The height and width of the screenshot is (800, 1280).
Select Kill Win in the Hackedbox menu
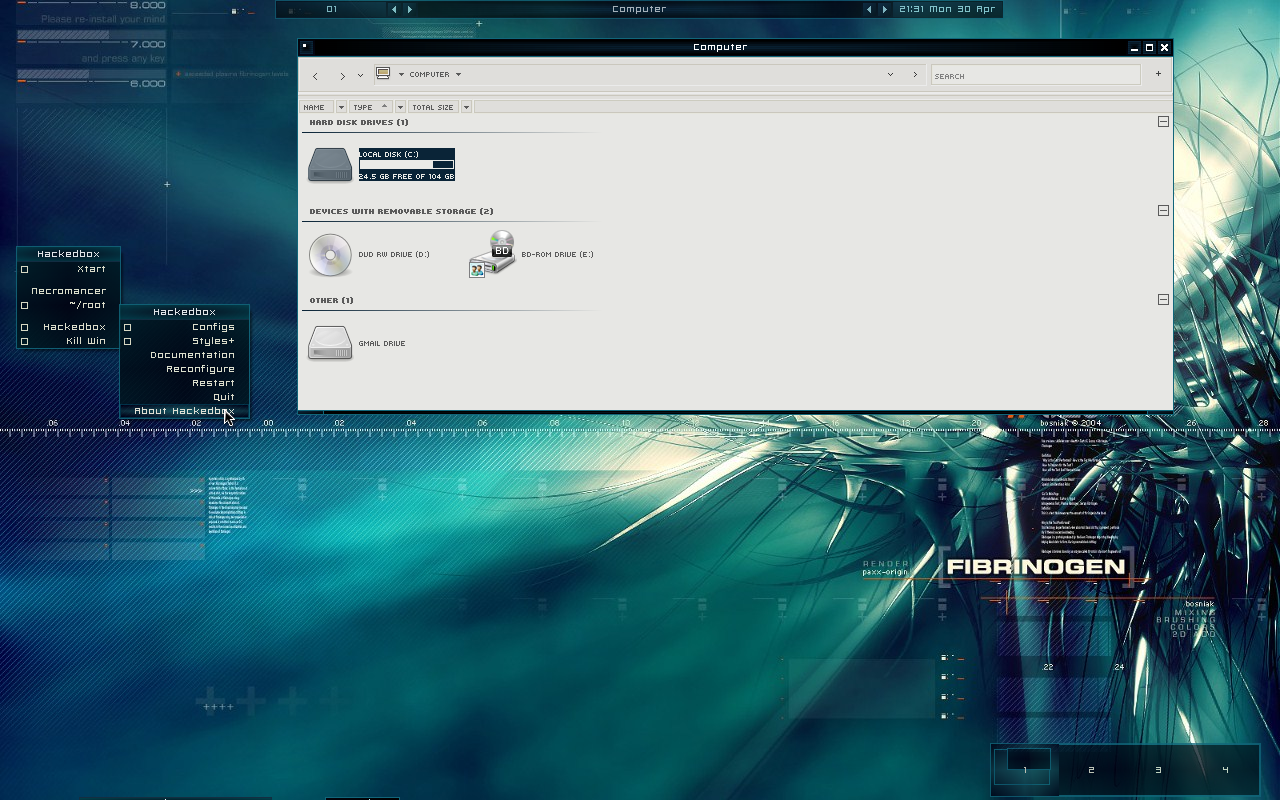coord(68,341)
